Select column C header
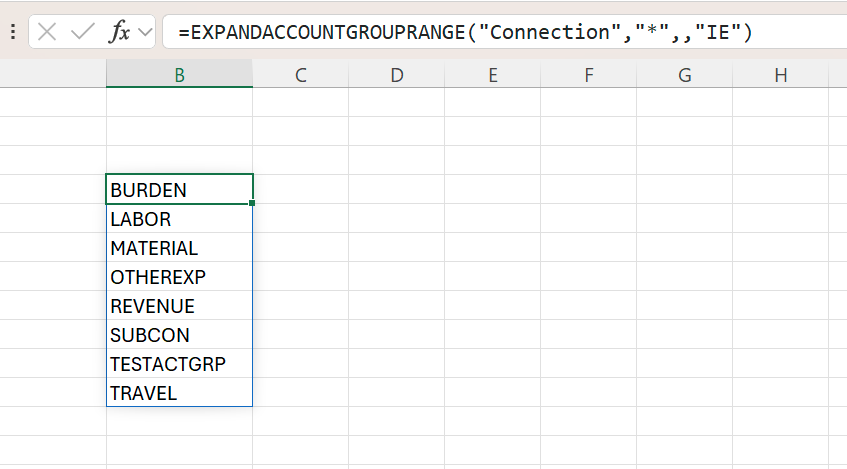 click(301, 75)
